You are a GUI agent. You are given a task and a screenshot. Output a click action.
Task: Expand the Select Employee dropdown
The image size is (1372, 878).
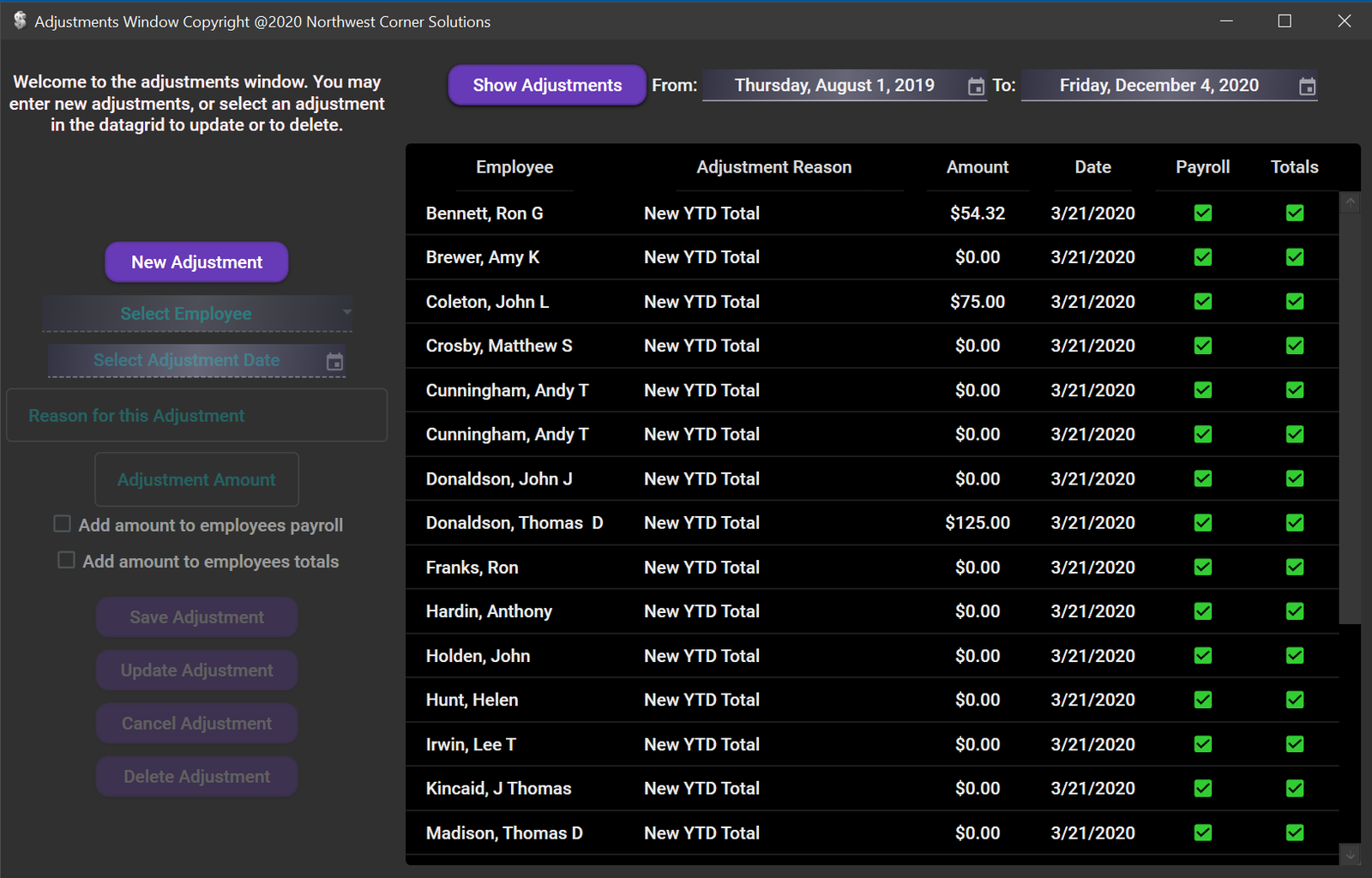(346, 313)
